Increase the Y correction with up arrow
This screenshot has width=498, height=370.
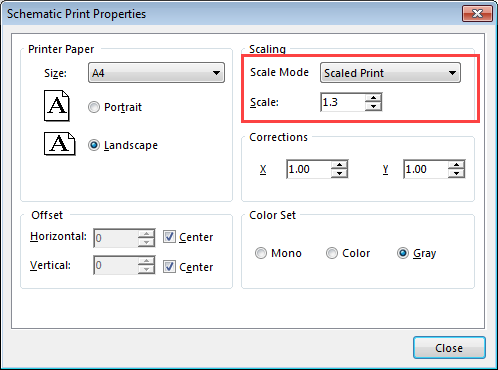[x=456, y=165]
